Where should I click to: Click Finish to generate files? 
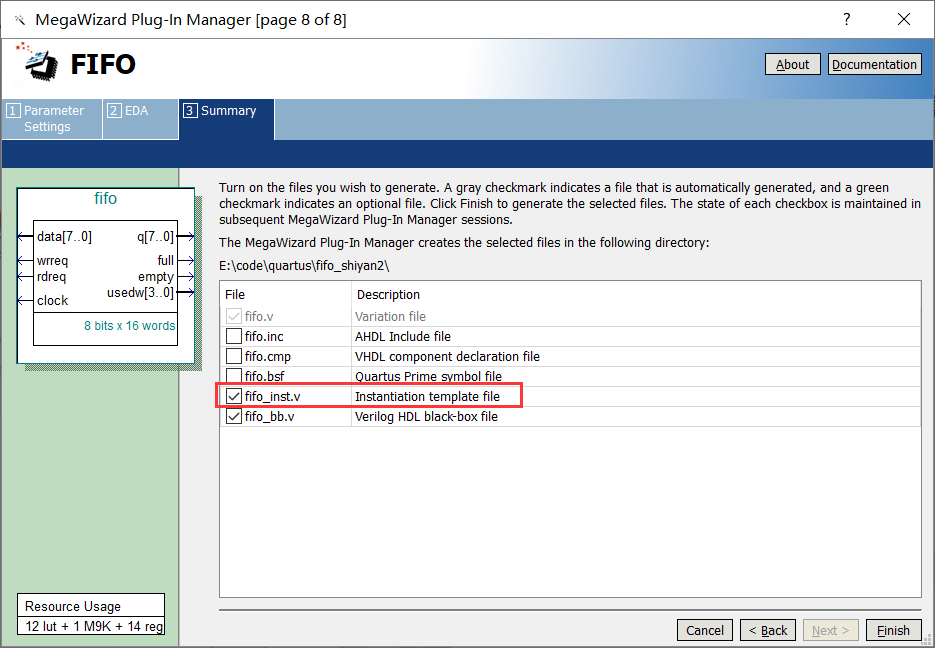point(893,630)
